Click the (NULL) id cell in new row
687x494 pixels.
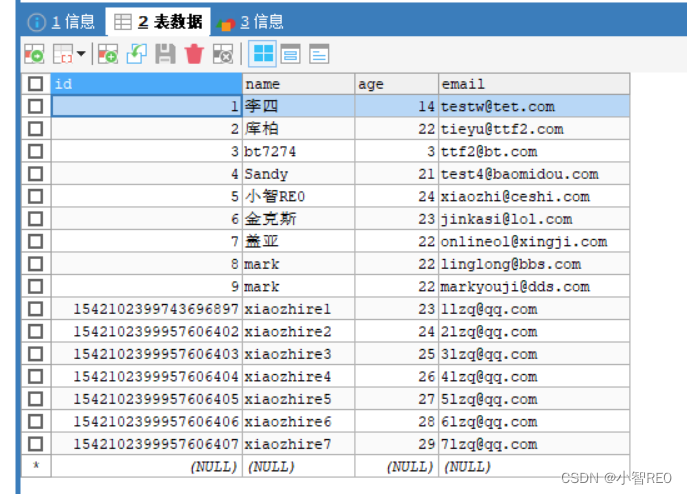coord(146,466)
